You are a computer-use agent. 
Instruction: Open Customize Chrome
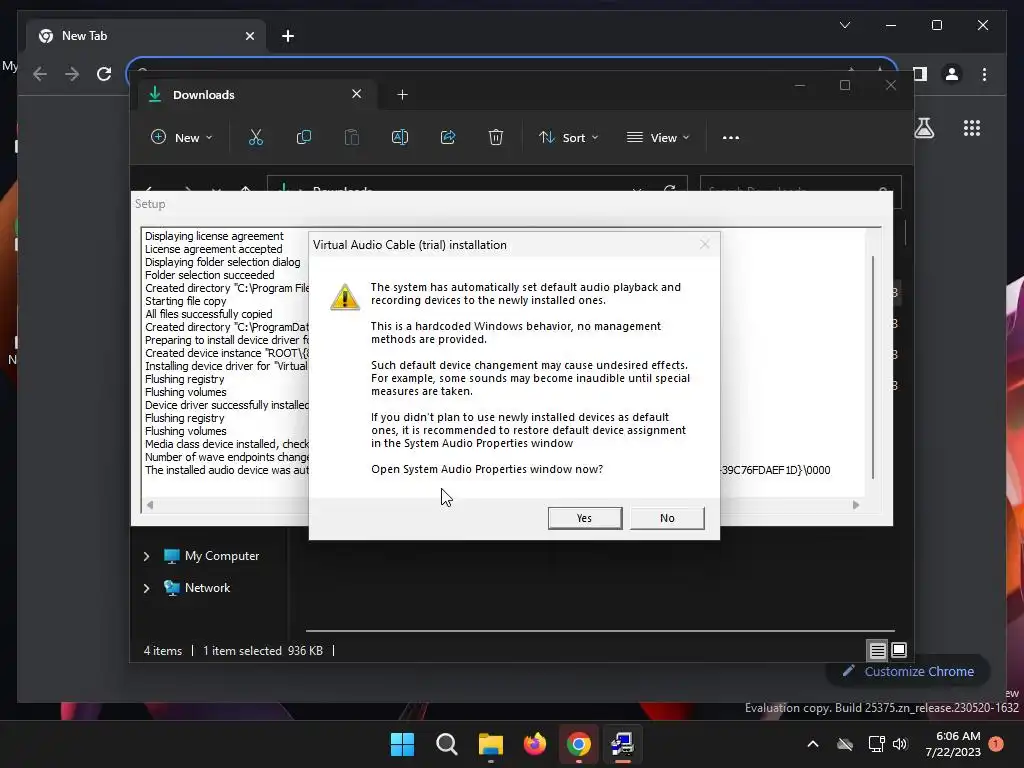908,671
